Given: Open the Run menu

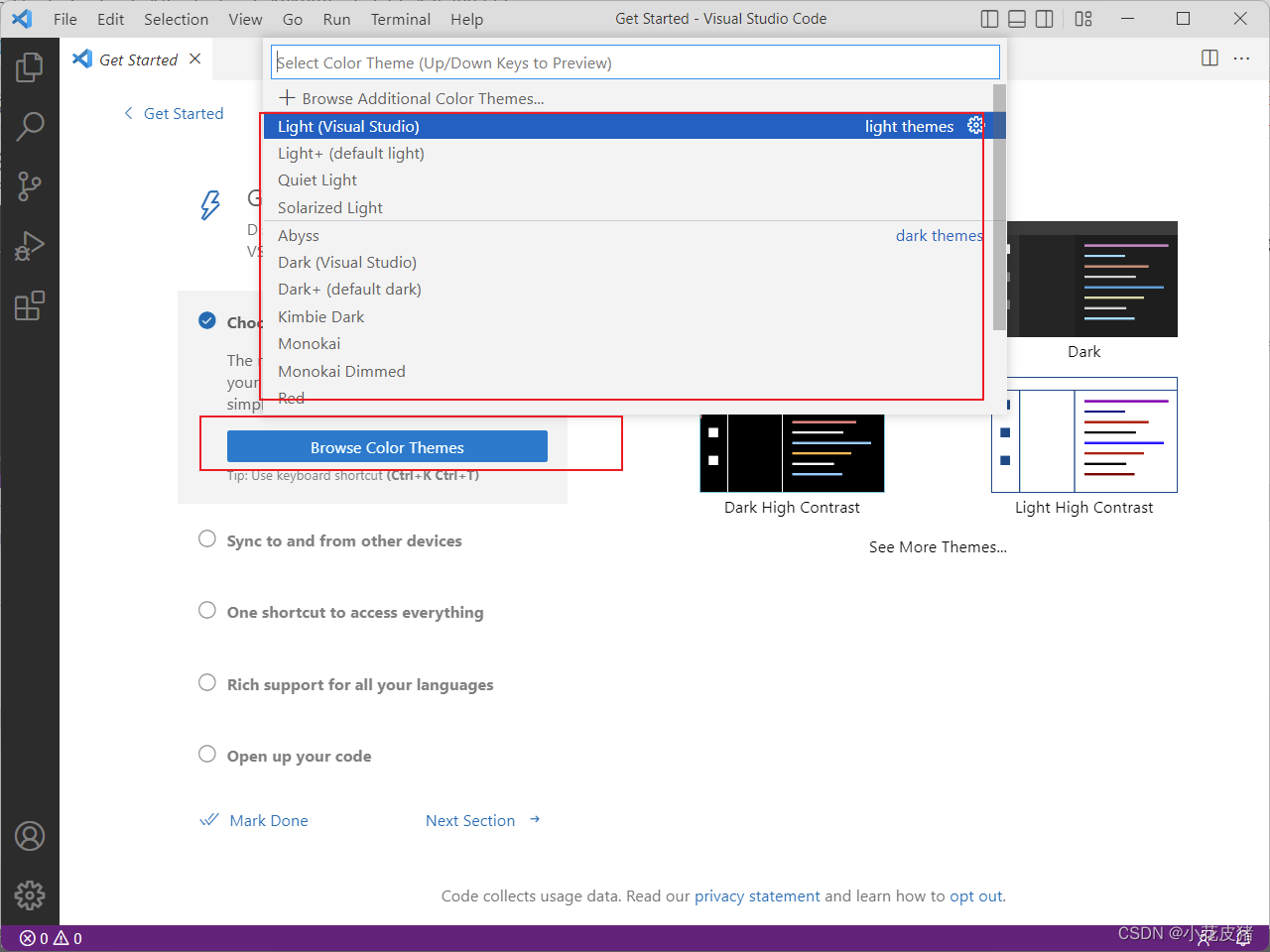Looking at the screenshot, I should 336,19.
